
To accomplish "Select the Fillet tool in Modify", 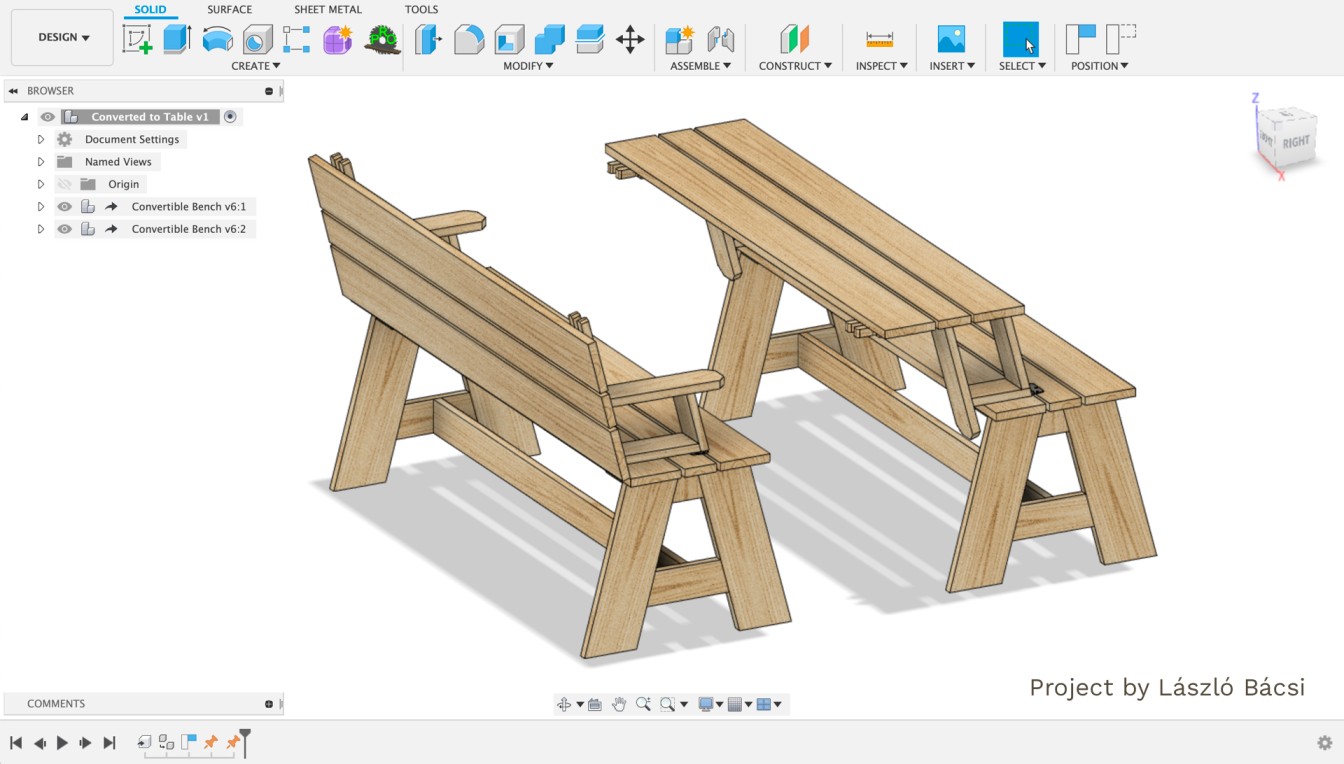I will [469, 40].
